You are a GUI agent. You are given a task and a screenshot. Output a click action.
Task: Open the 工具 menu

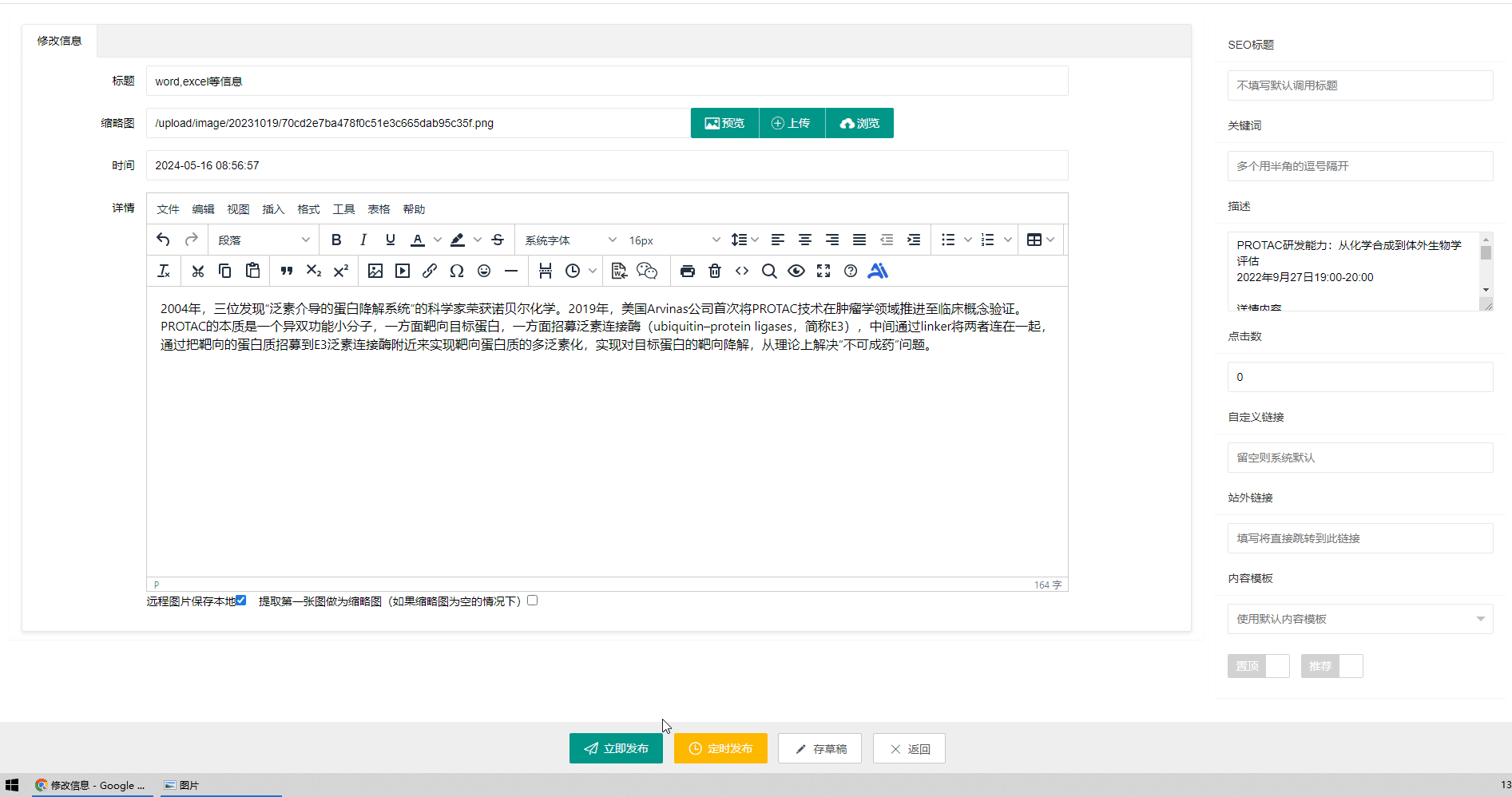point(343,209)
